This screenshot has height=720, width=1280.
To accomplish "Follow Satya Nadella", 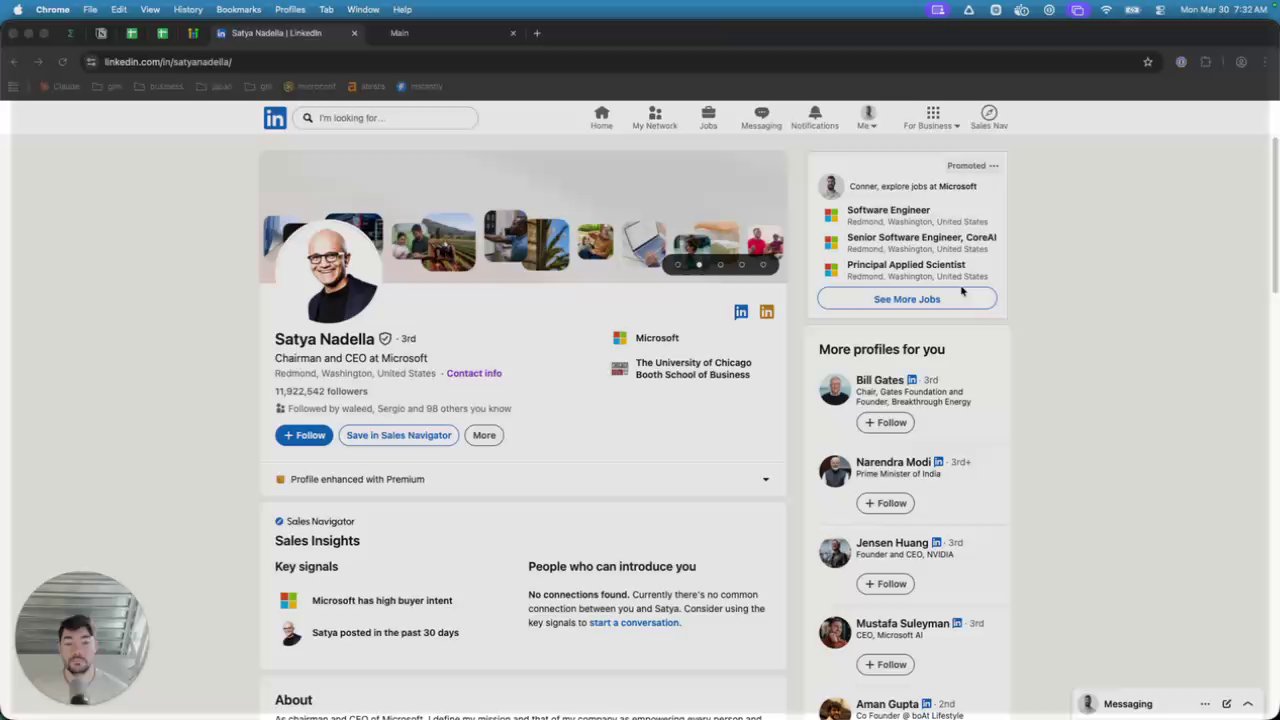I will (304, 435).
